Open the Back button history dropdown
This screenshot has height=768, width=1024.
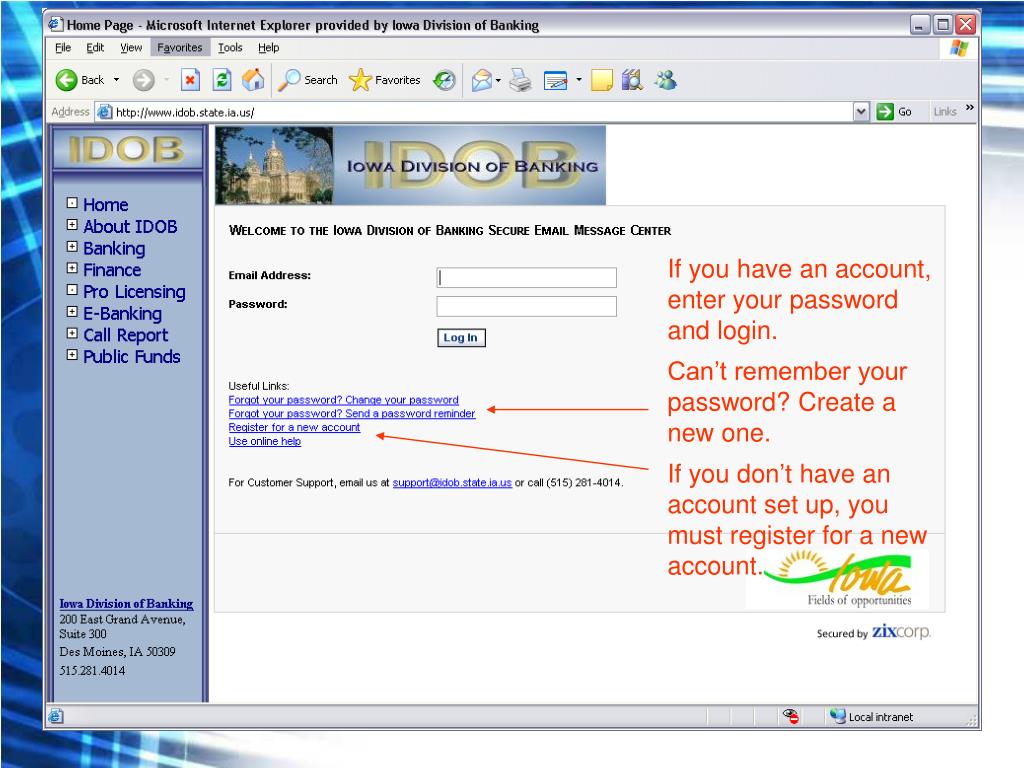[x=116, y=80]
